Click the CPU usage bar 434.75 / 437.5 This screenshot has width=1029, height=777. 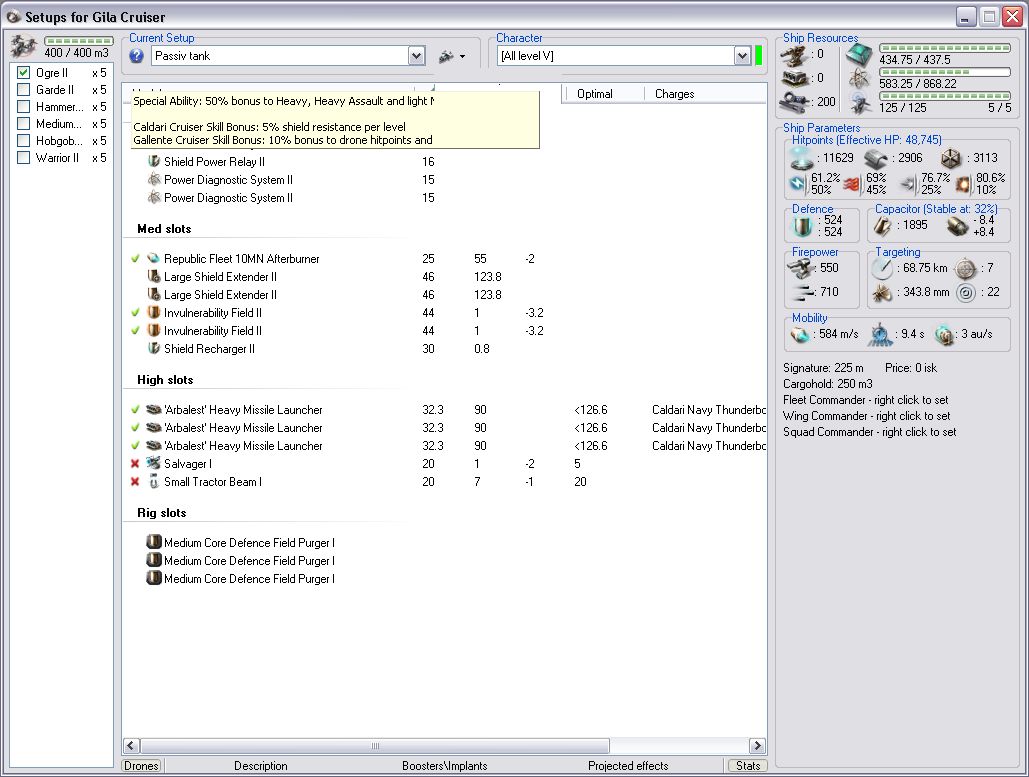tap(944, 49)
